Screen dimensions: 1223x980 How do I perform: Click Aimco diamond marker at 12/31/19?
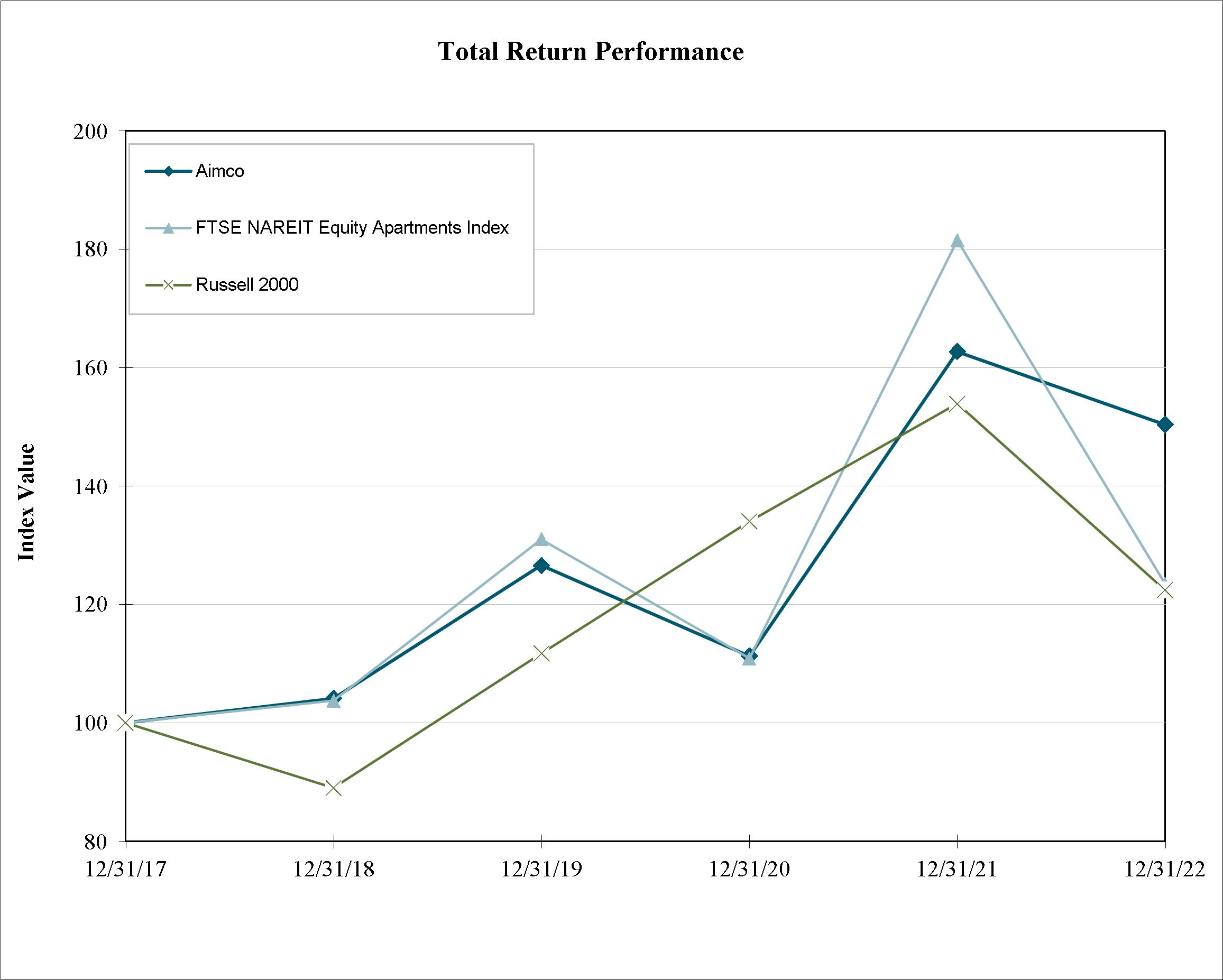(x=541, y=566)
